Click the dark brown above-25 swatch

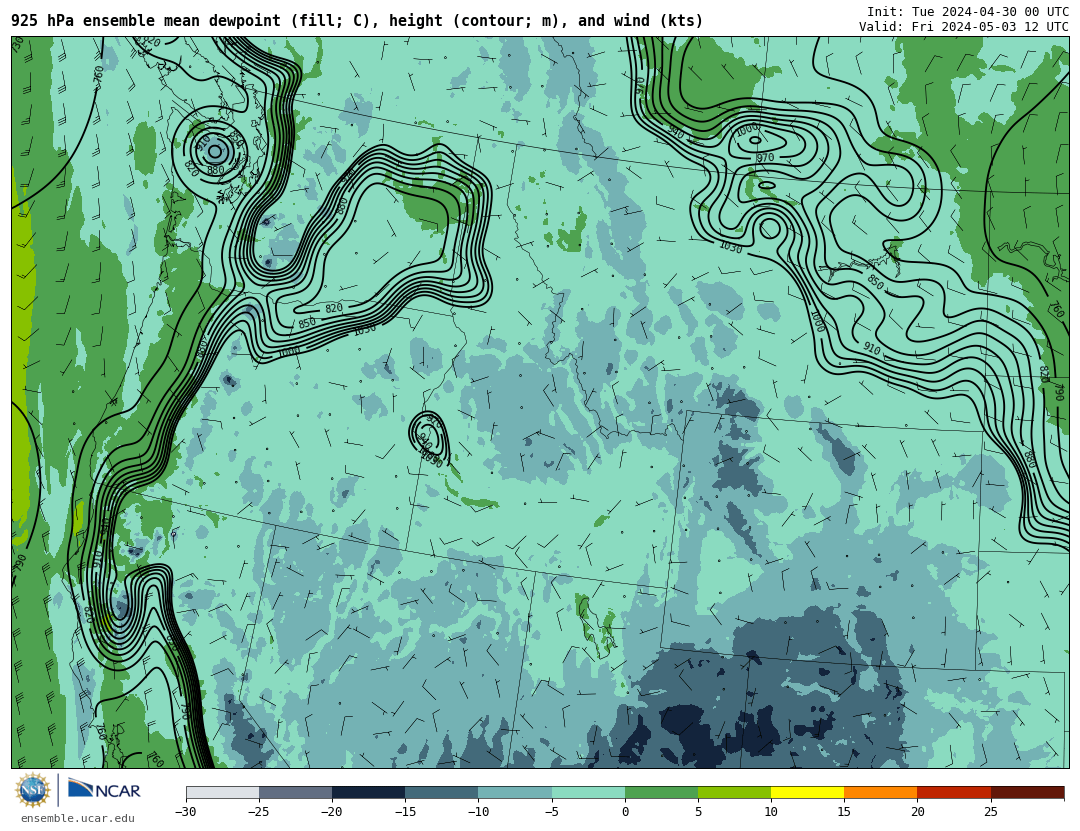[x=1028, y=792]
